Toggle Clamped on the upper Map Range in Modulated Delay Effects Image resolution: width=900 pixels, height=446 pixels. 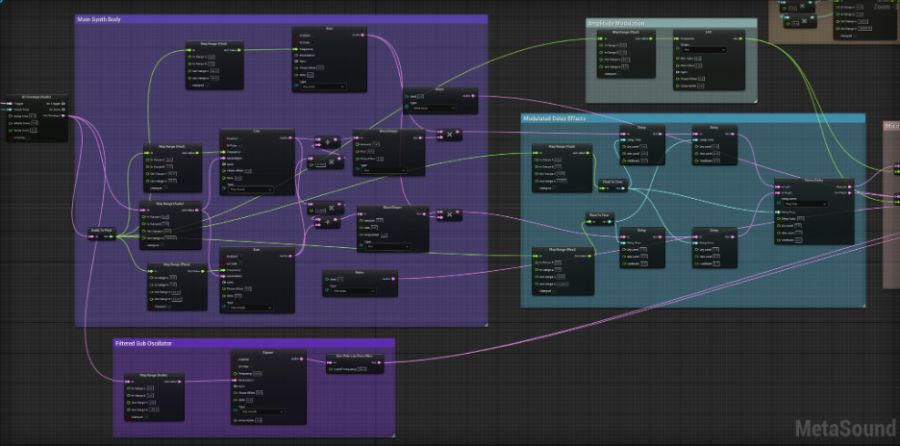click(x=554, y=188)
